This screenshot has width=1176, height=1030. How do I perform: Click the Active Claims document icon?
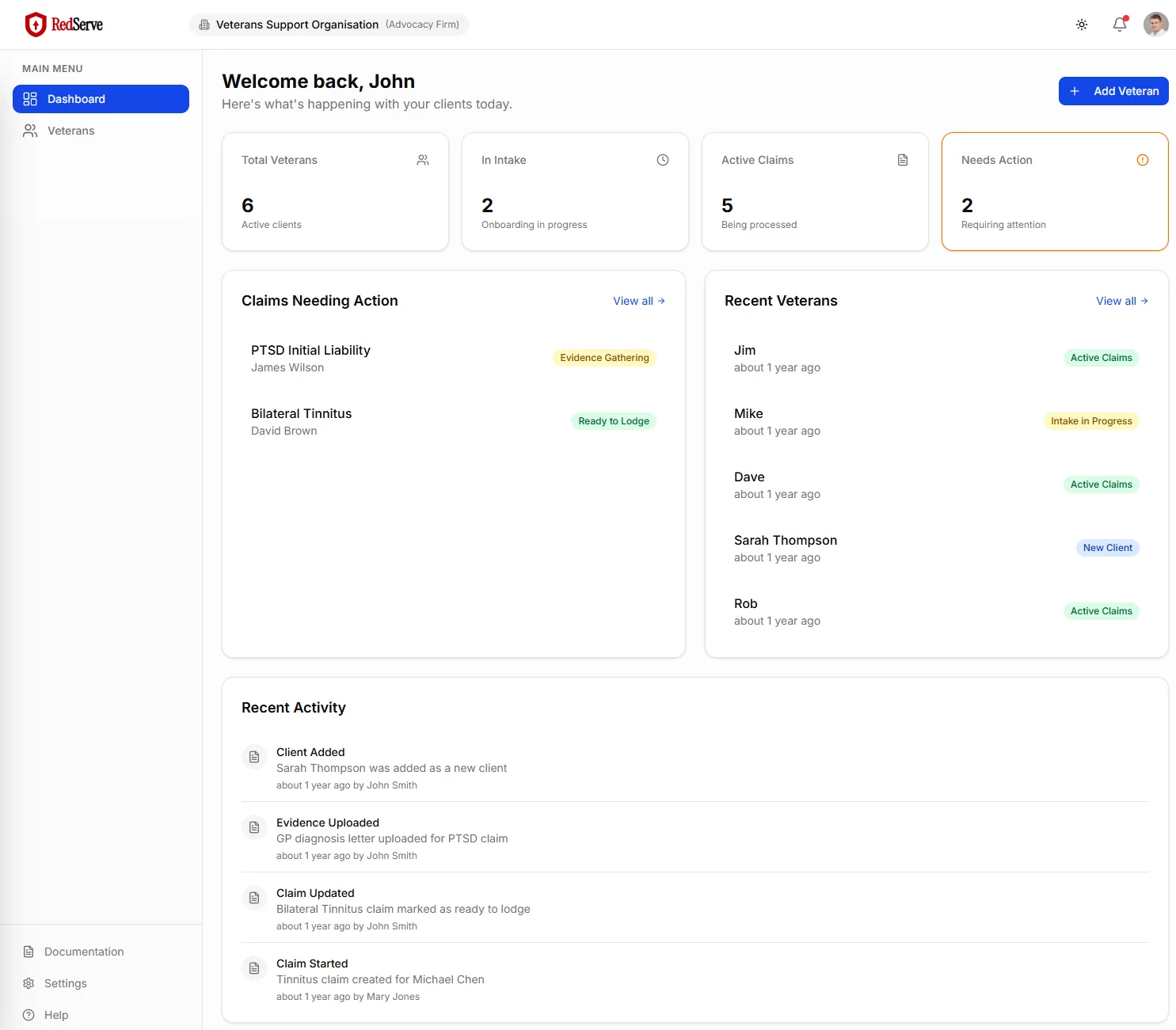click(x=903, y=160)
